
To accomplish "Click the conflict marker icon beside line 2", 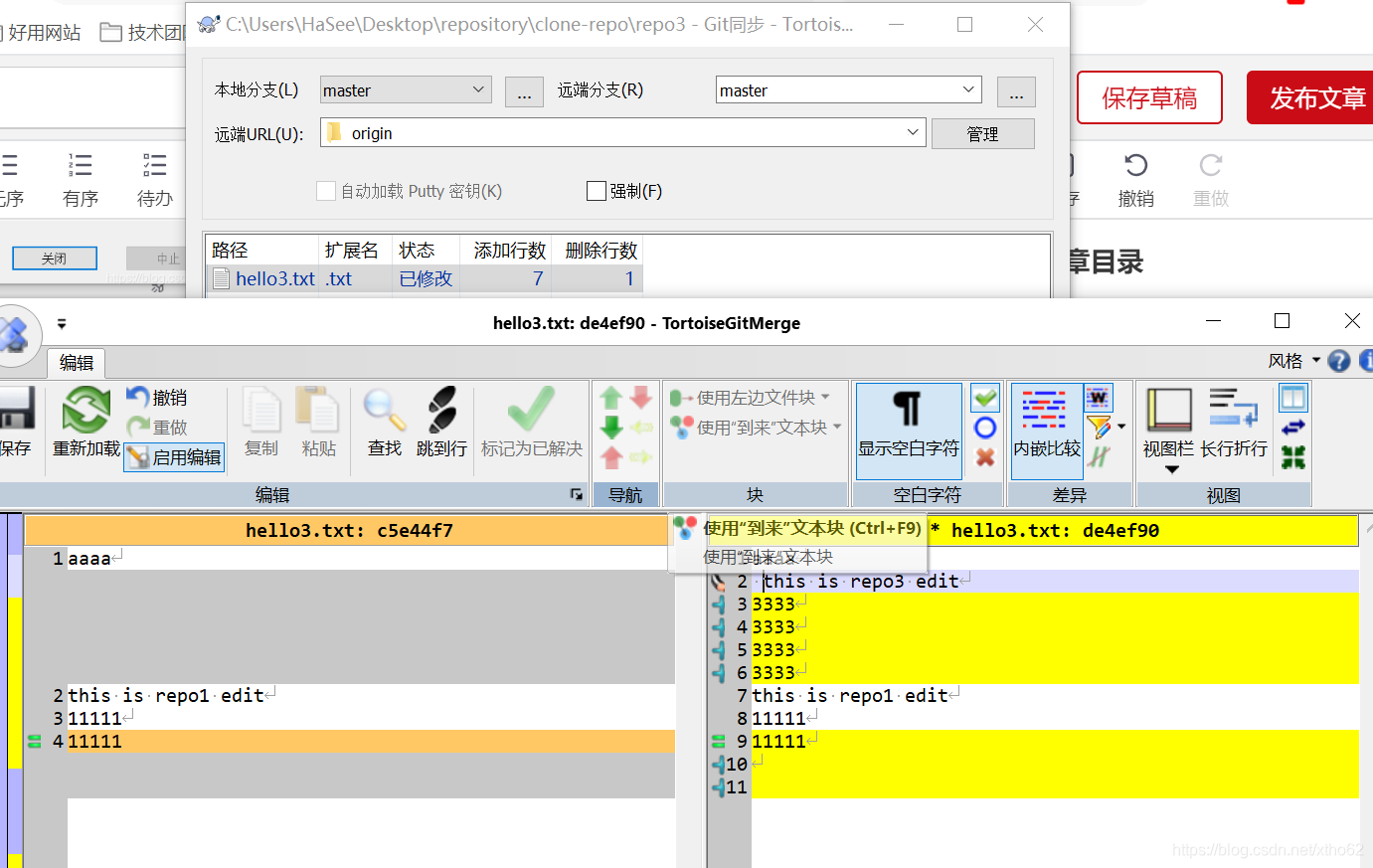I will [x=718, y=582].
